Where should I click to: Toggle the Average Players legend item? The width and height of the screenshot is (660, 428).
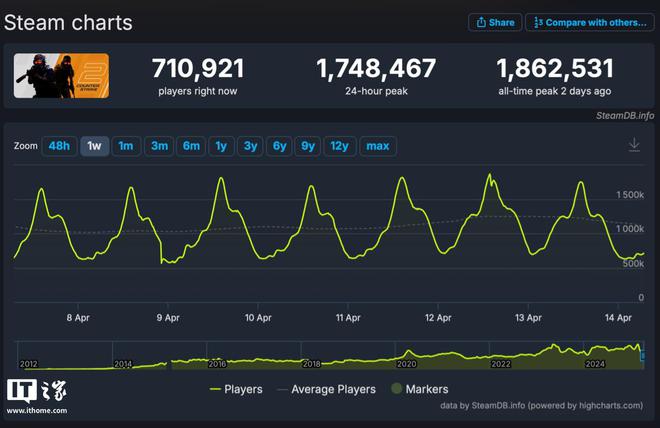[x=326, y=389]
